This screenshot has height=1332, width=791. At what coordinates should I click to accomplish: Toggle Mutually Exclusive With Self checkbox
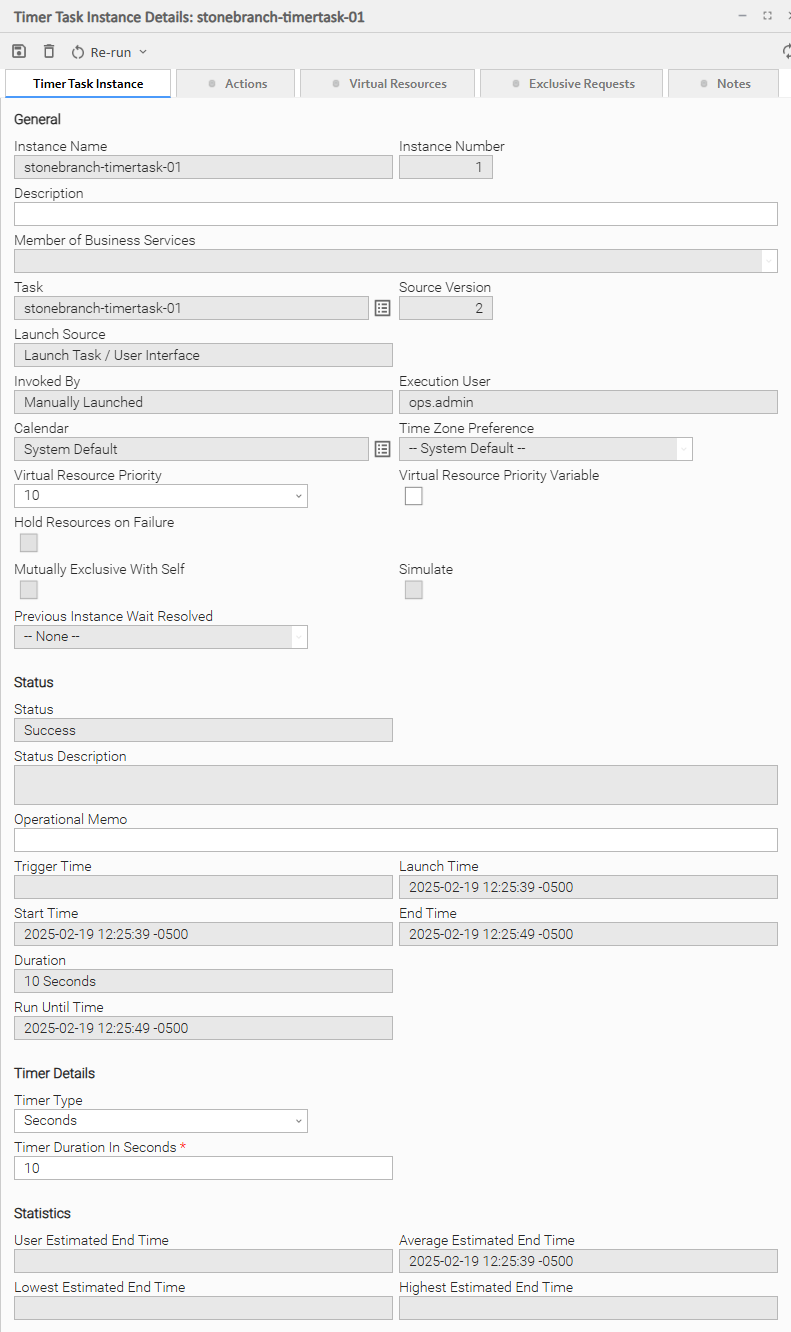(x=29, y=590)
